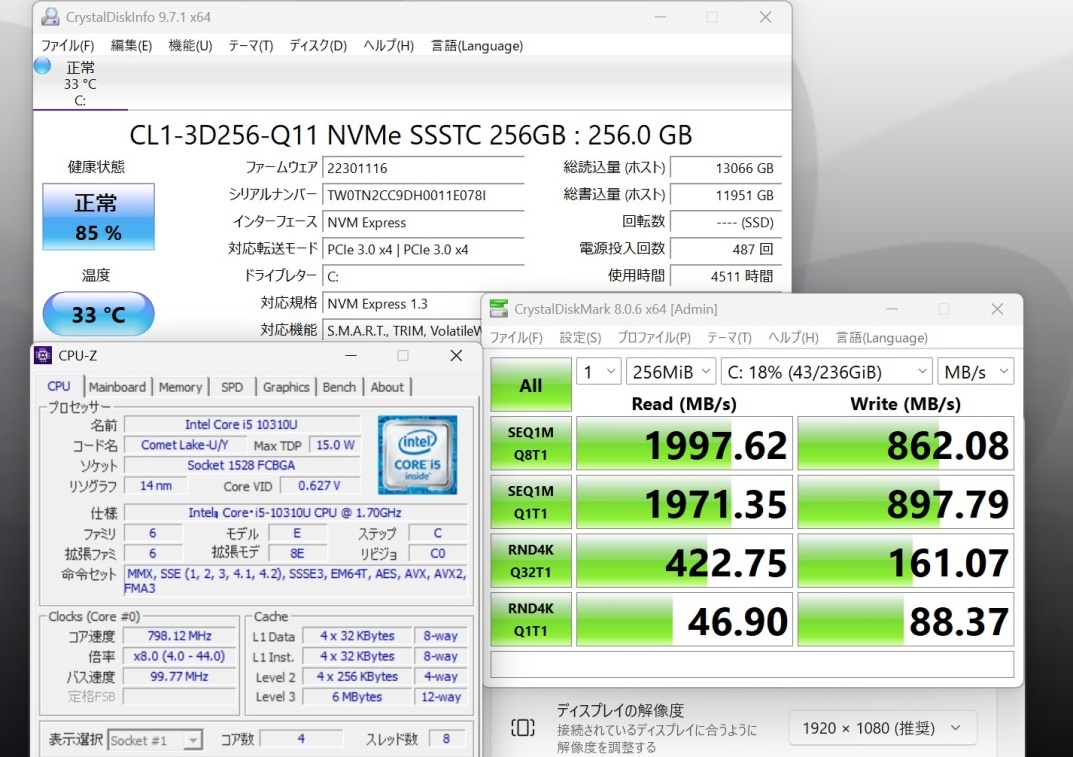The image size is (1073, 757).
Task: Open テーマ(T) menu in CrystalDiskInfo
Action: [x=250, y=46]
